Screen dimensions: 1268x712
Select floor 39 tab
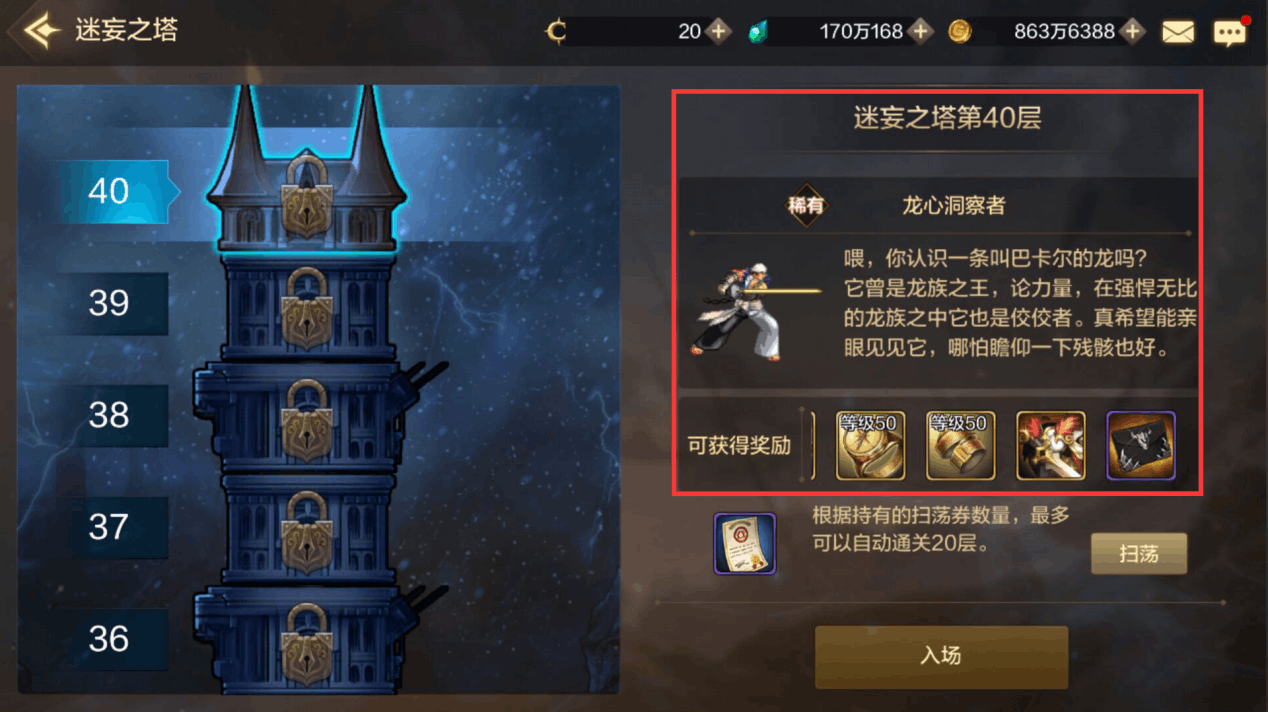coord(113,303)
